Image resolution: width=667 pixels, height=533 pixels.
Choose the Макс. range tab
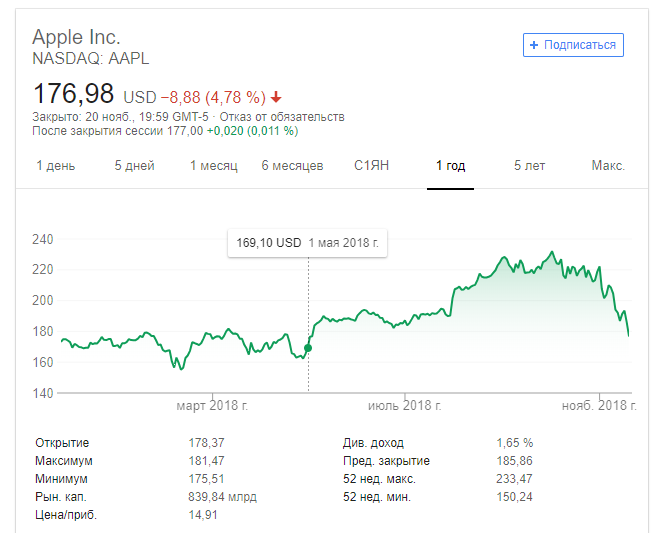tap(607, 166)
